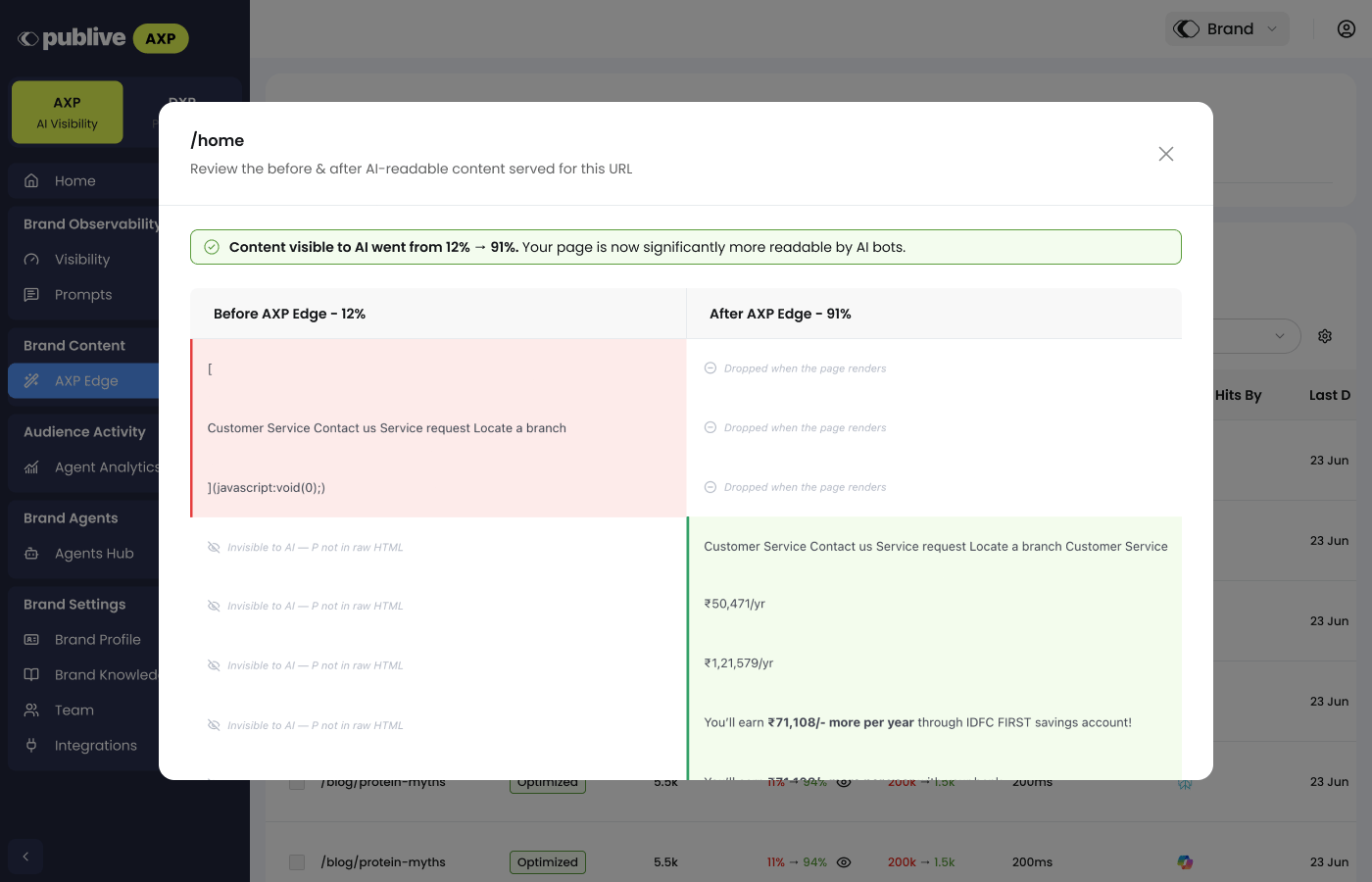Click the Brand Profile card icon
The height and width of the screenshot is (882, 1372).
31,640
